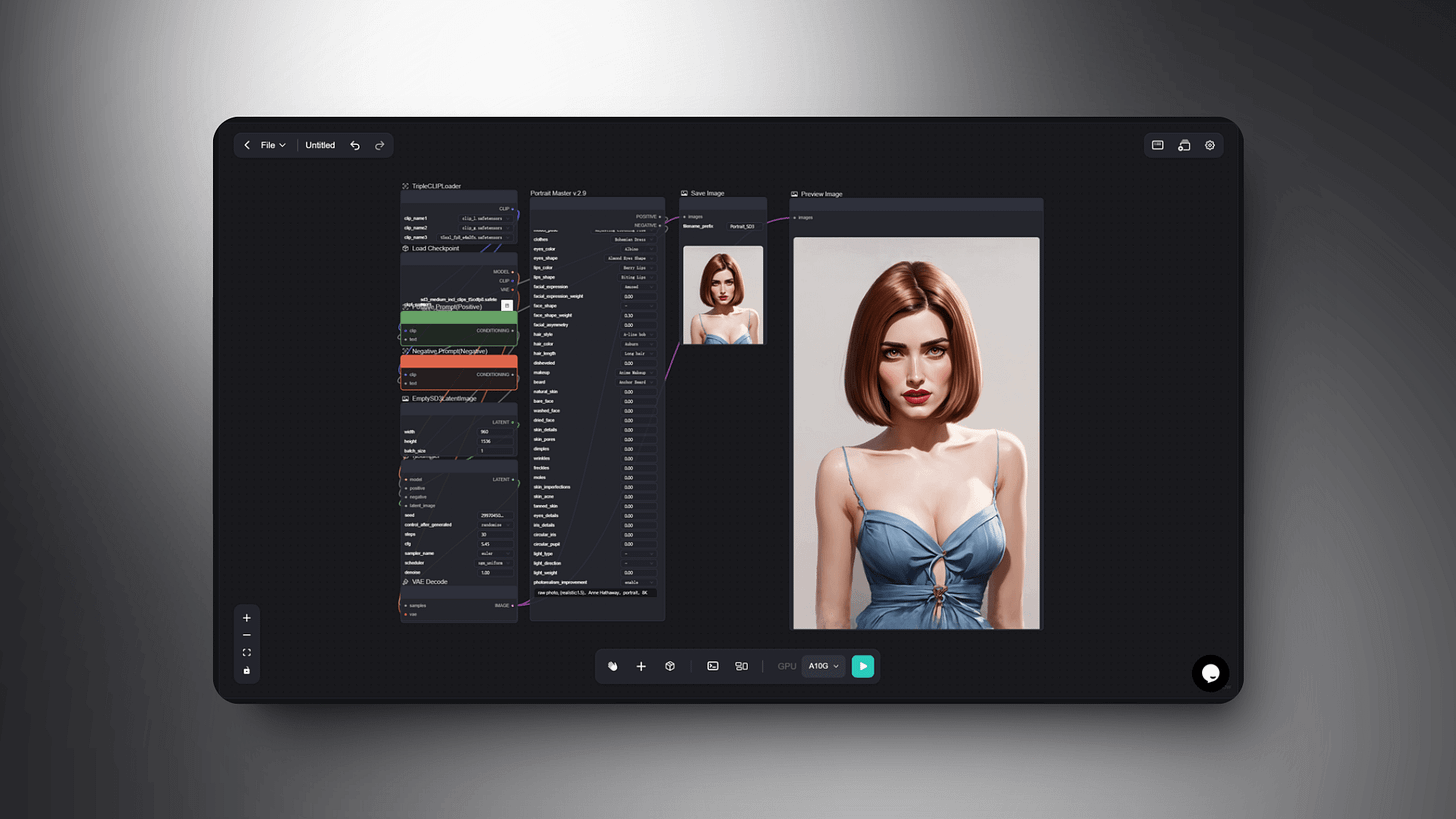Open beard Anchor Beard dropdown
The height and width of the screenshot is (819, 1456).
point(637,382)
